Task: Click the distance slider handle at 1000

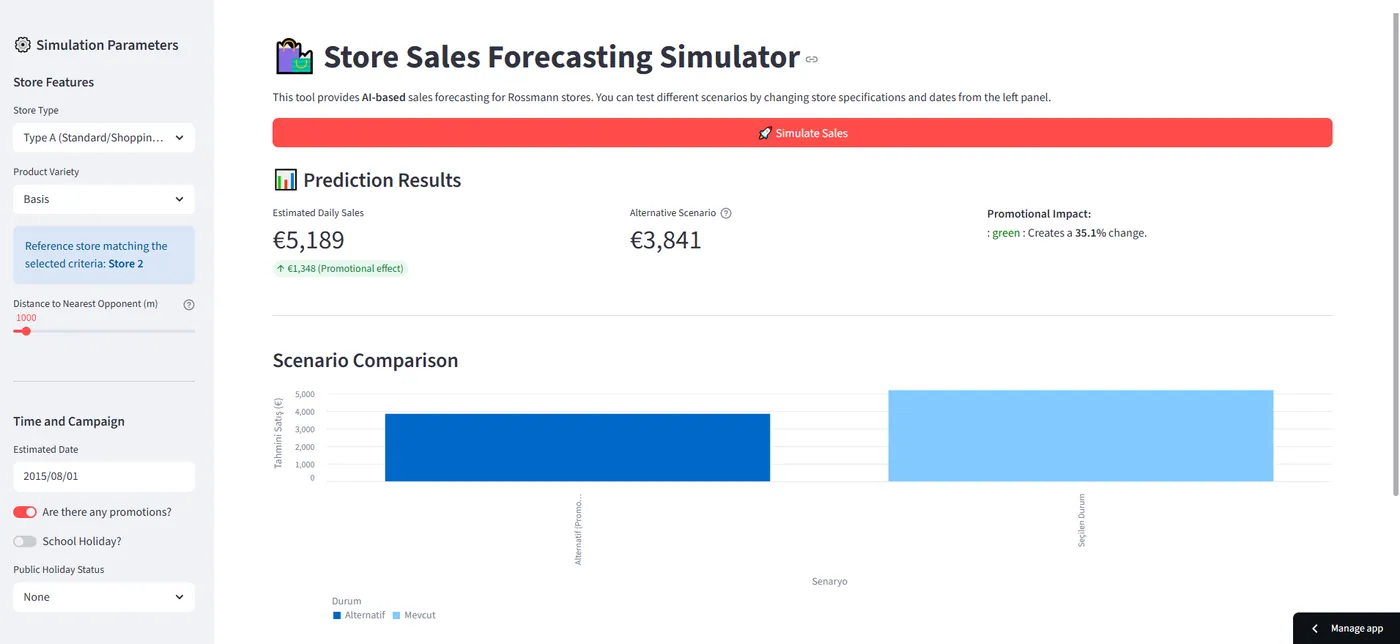Action: 26,331
